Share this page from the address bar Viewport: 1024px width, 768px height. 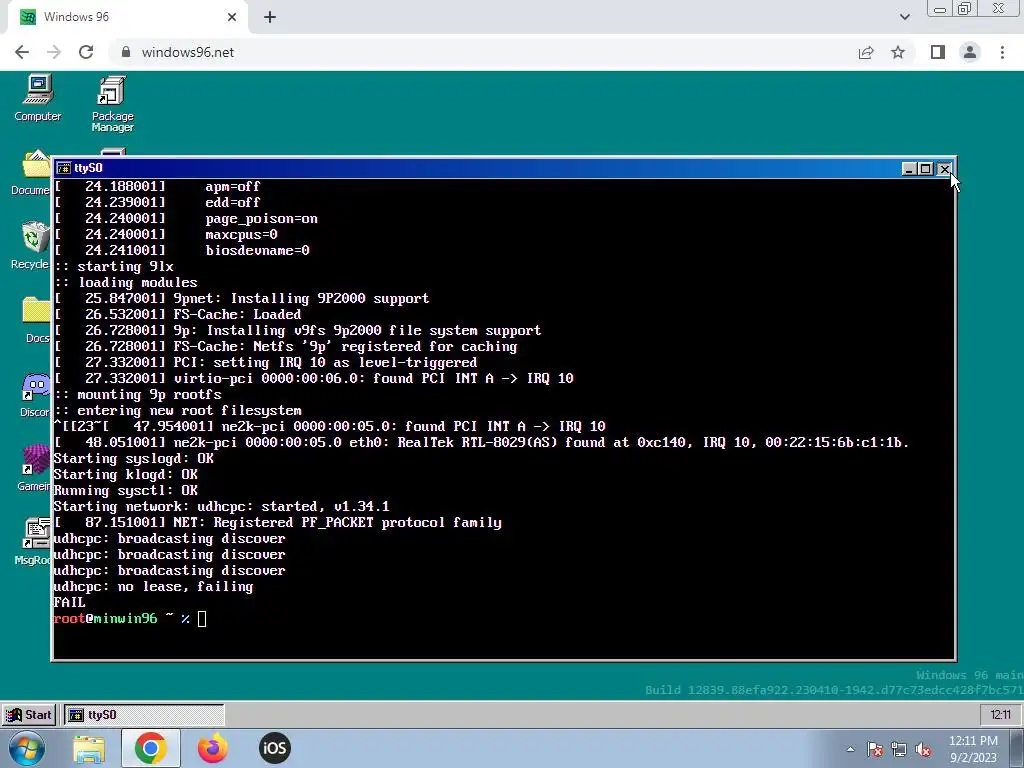(866, 52)
